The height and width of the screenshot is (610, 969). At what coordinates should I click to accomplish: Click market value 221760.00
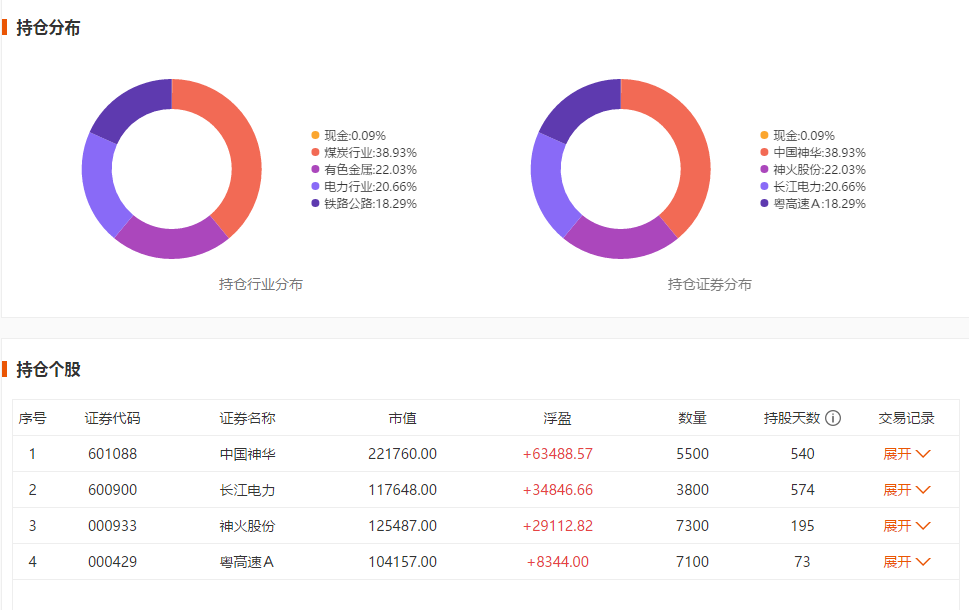point(402,454)
